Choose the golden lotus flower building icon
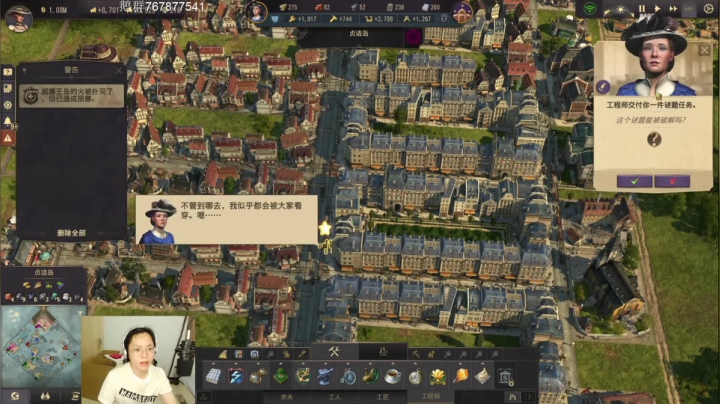720x404 pixels. pyautogui.click(x=438, y=376)
